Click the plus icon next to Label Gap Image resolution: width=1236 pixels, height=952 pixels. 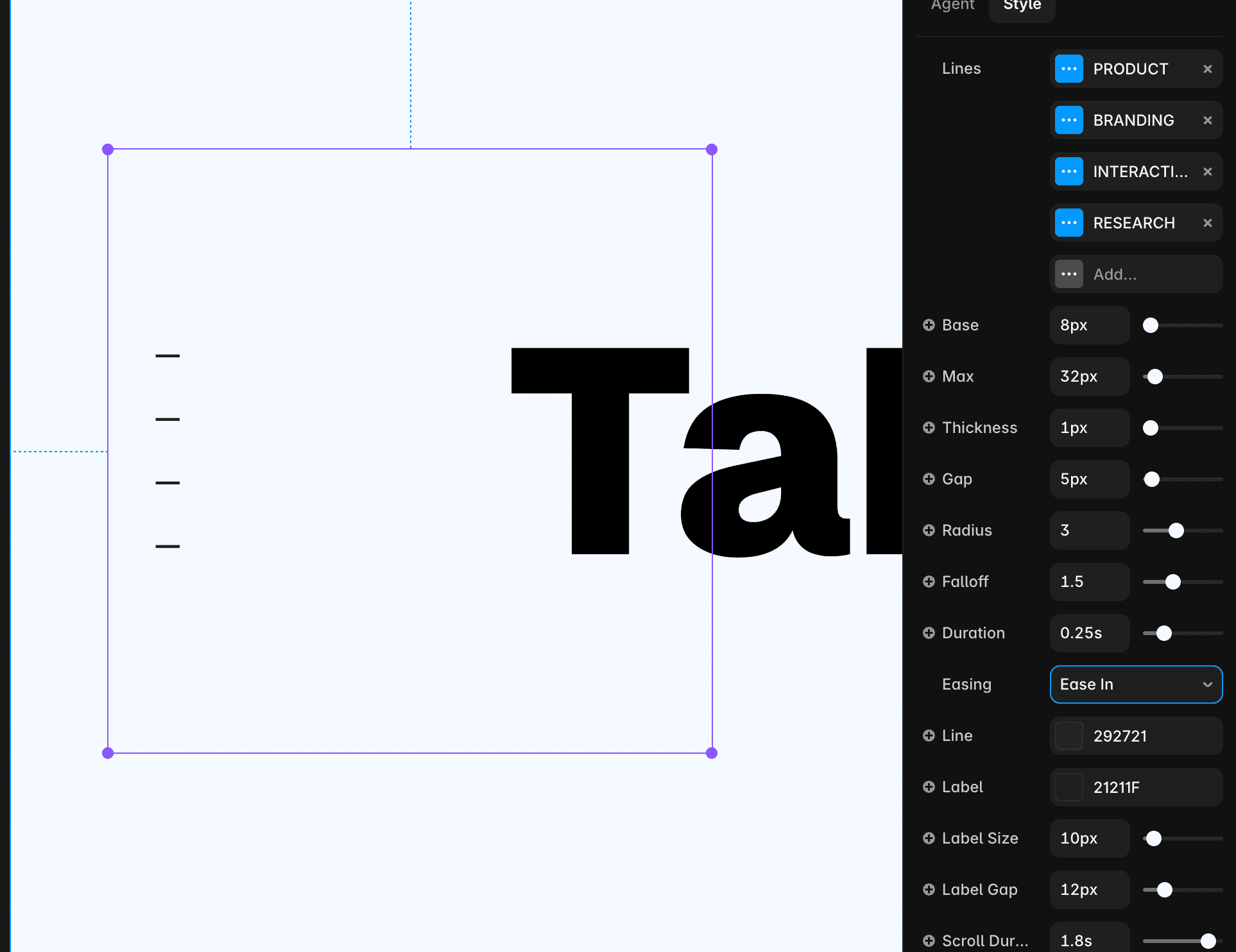(x=929, y=889)
